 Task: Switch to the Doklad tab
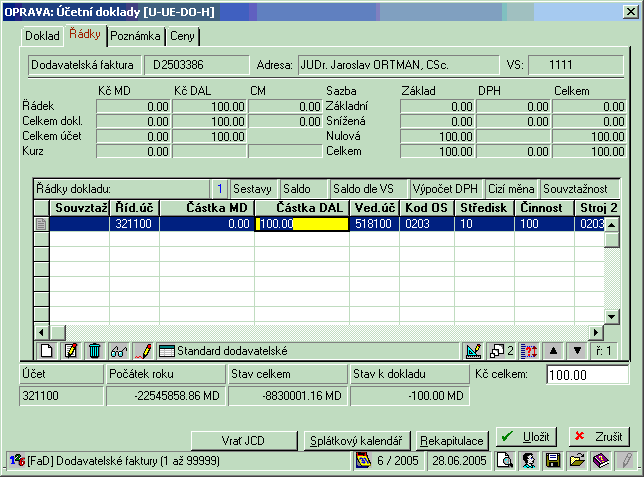coord(42,36)
